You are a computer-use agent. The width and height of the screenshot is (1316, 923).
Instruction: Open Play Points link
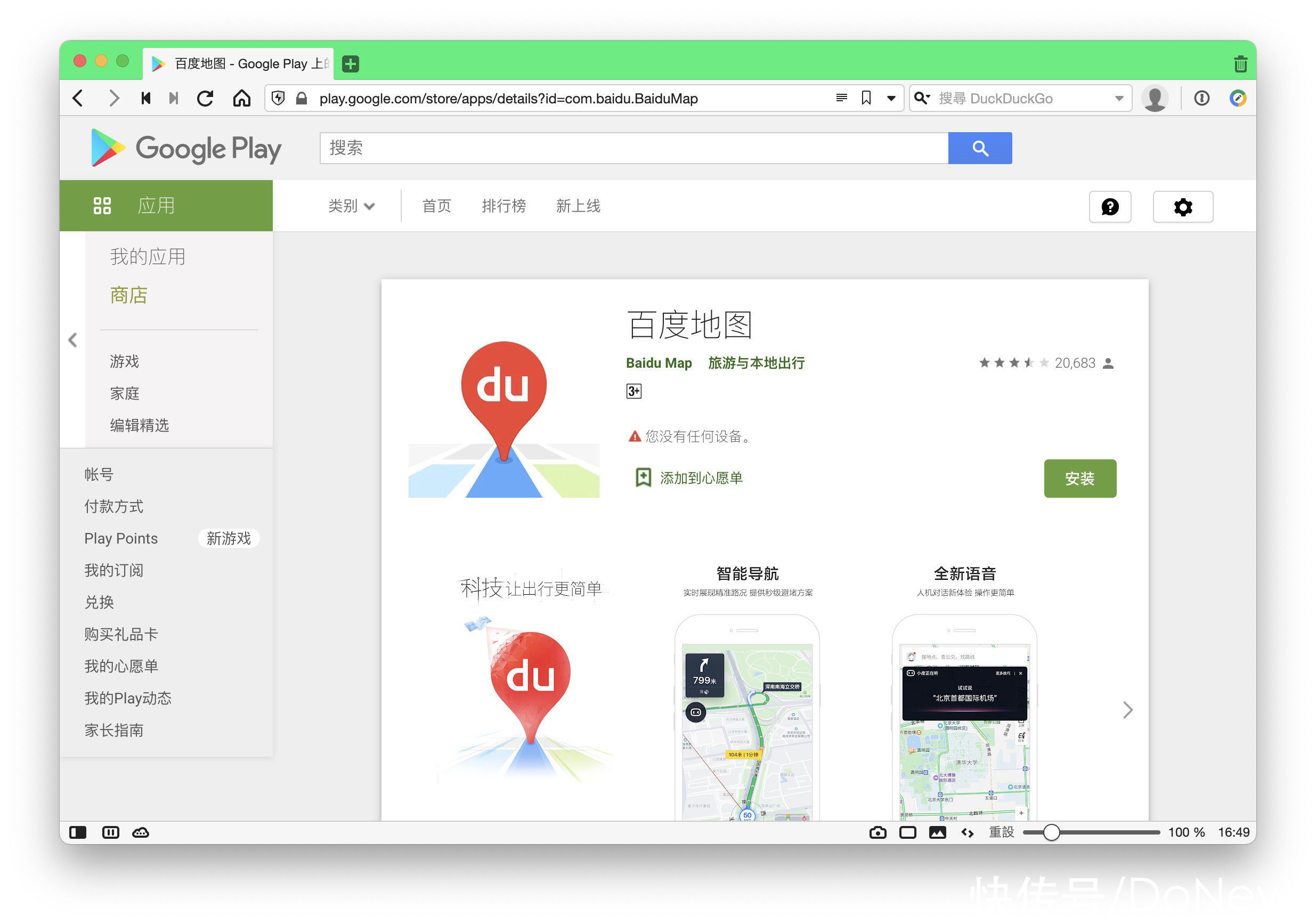pos(121,538)
